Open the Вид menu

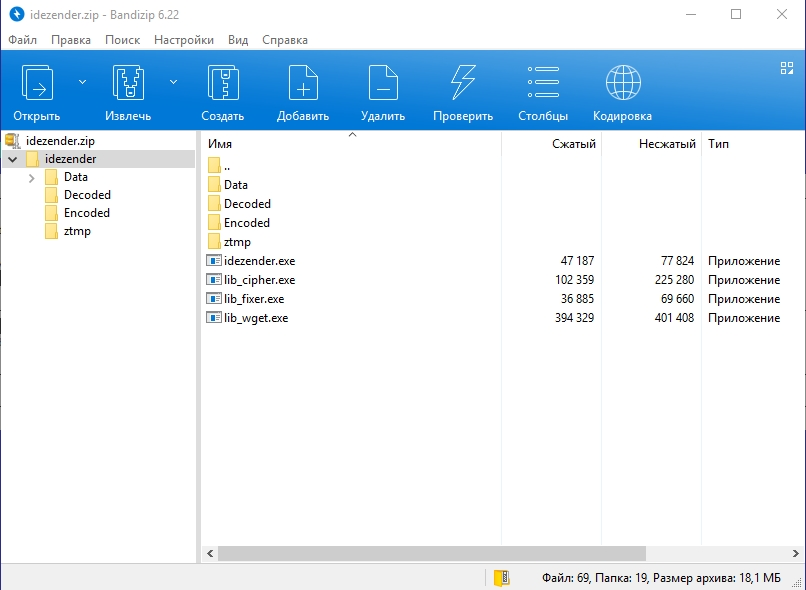[x=238, y=40]
